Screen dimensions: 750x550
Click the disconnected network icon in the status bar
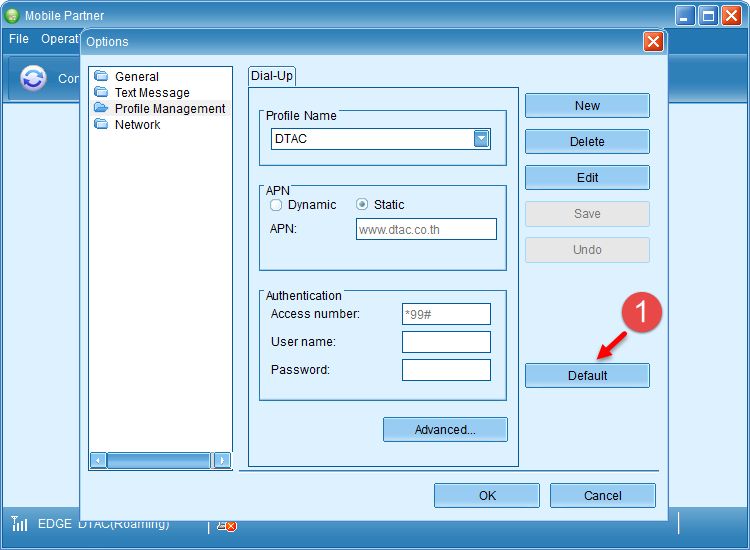click(x=227, y=526)
